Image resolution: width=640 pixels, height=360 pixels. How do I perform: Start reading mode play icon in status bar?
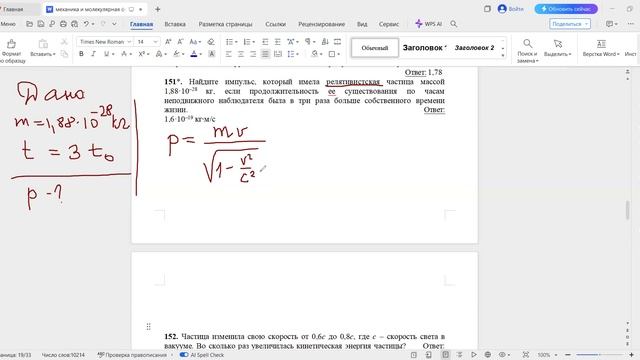(473, 355)
